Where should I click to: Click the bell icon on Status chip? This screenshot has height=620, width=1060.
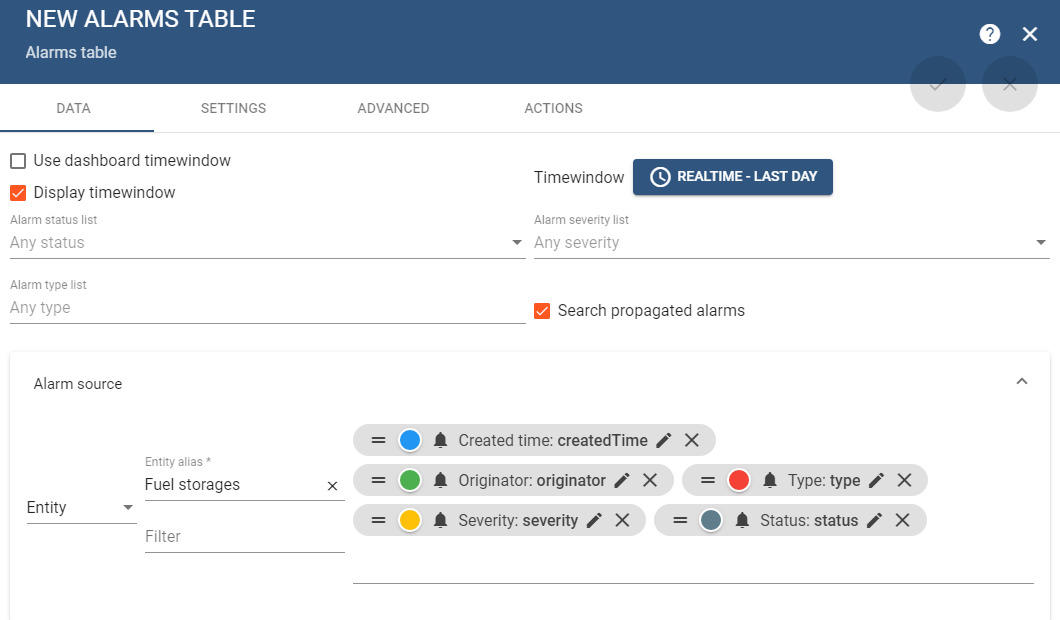point(741,520)
